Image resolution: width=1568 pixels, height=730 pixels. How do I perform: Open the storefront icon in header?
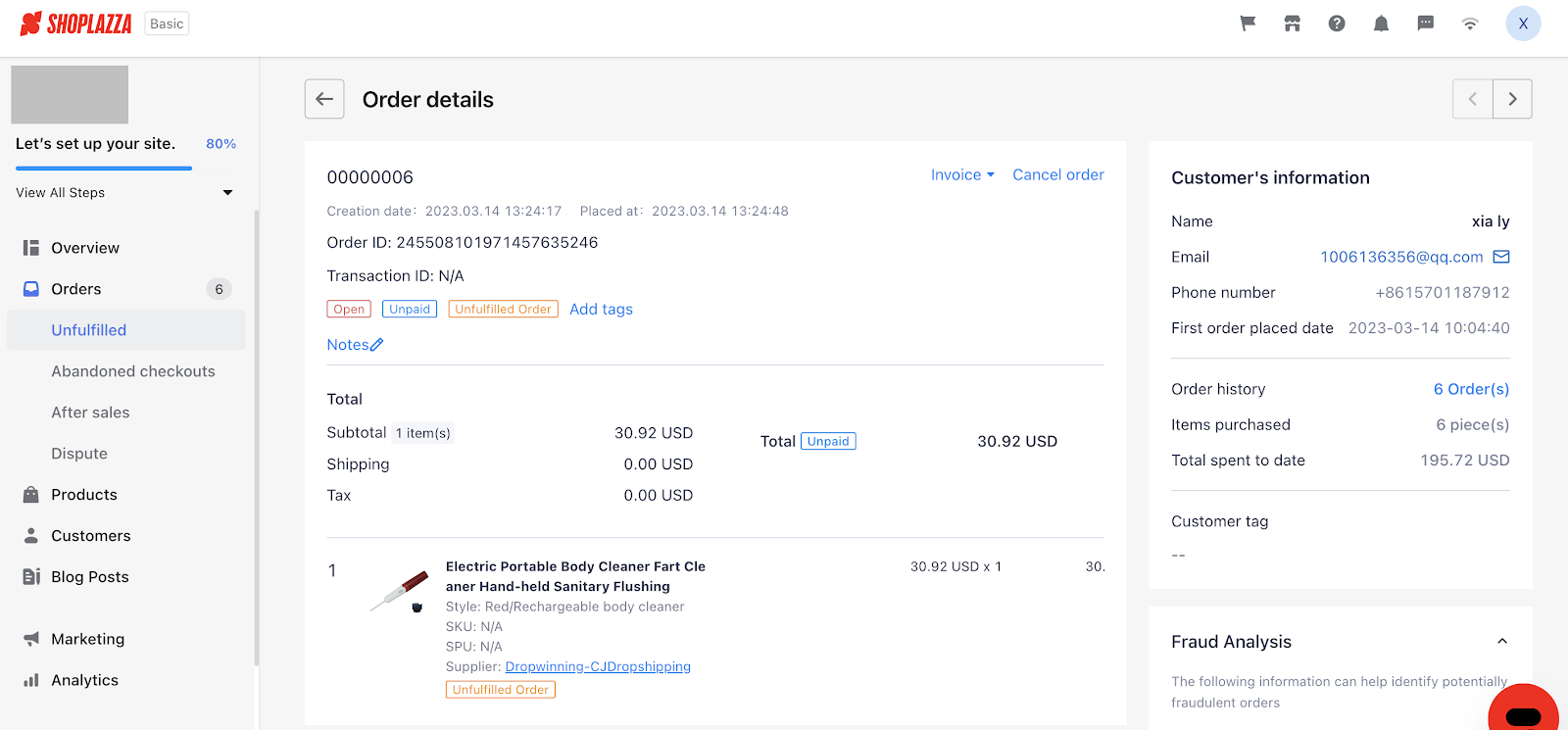click(x=1293, y=24)
